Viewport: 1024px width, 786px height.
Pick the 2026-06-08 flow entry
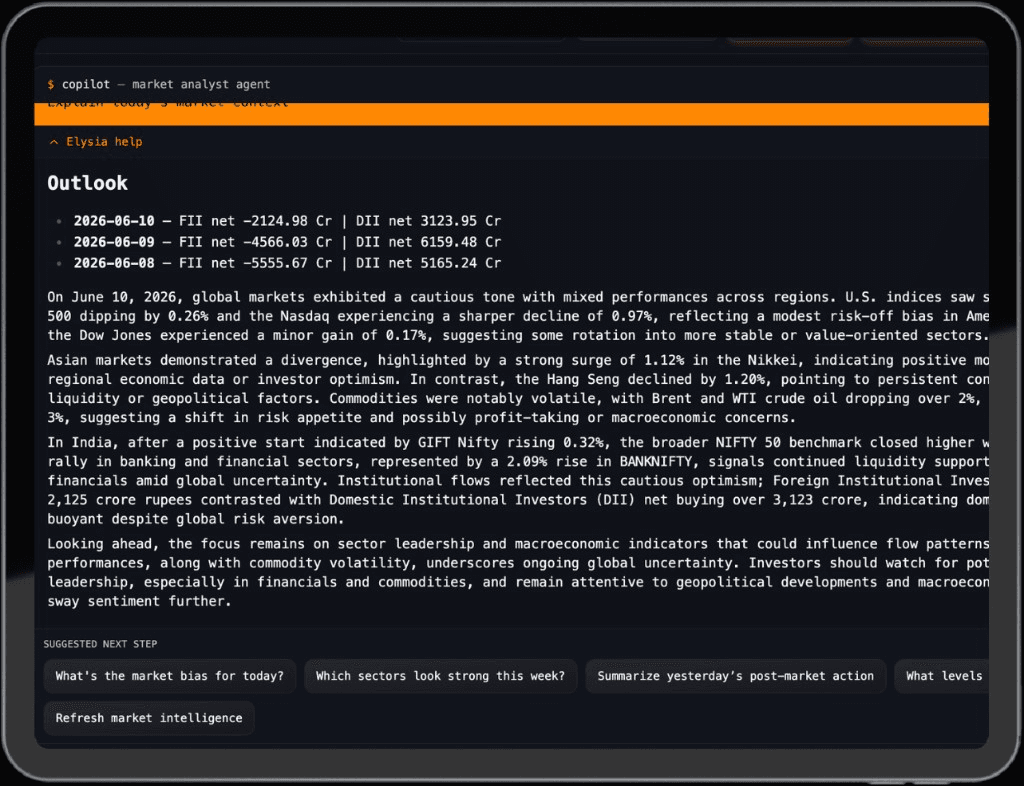[287, 262]
